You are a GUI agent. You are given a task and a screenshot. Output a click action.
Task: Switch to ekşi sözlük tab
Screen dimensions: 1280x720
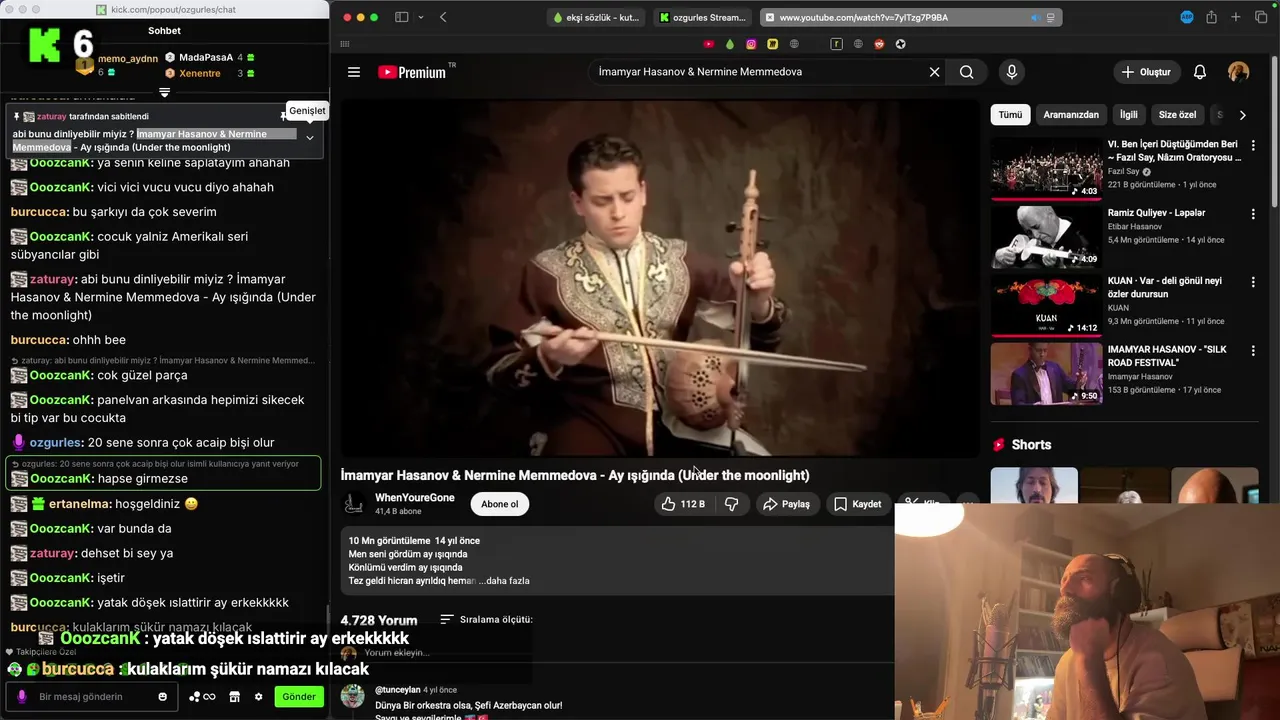click(x=598, y=17)
